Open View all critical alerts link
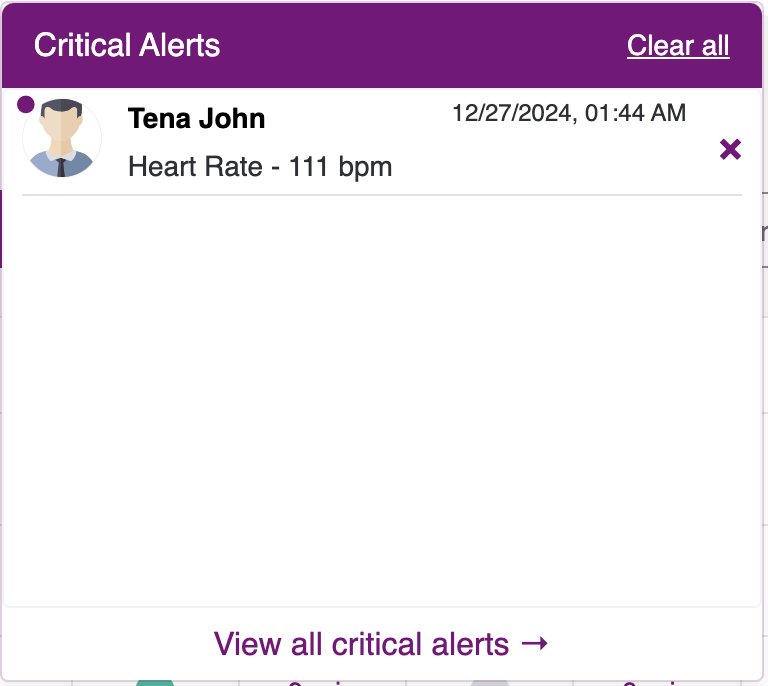The width and height of the screenshot is (768, 686). pyautogui.click(x=381, y=643)
